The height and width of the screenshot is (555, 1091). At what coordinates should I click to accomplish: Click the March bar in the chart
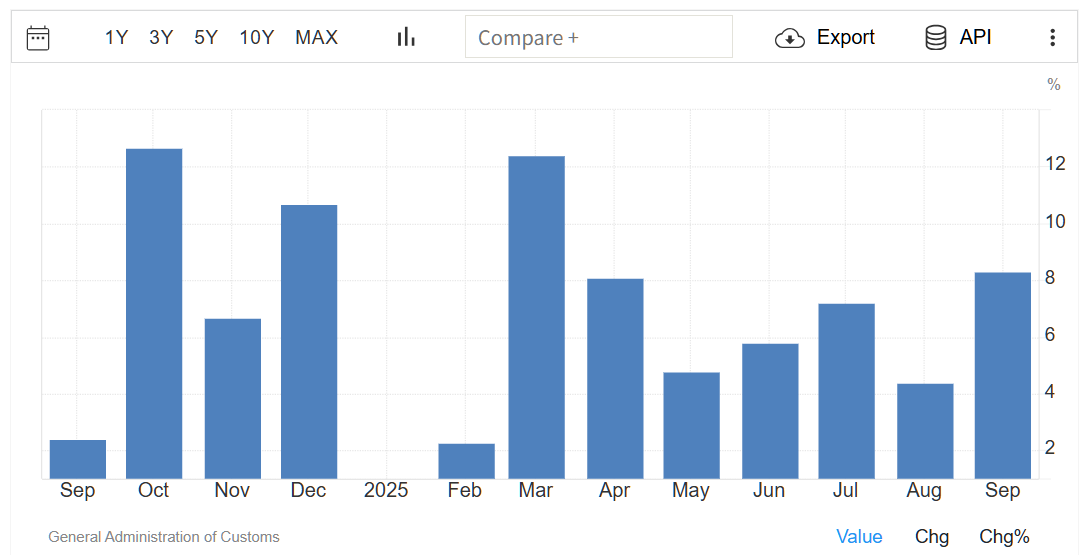coord(536,317)
